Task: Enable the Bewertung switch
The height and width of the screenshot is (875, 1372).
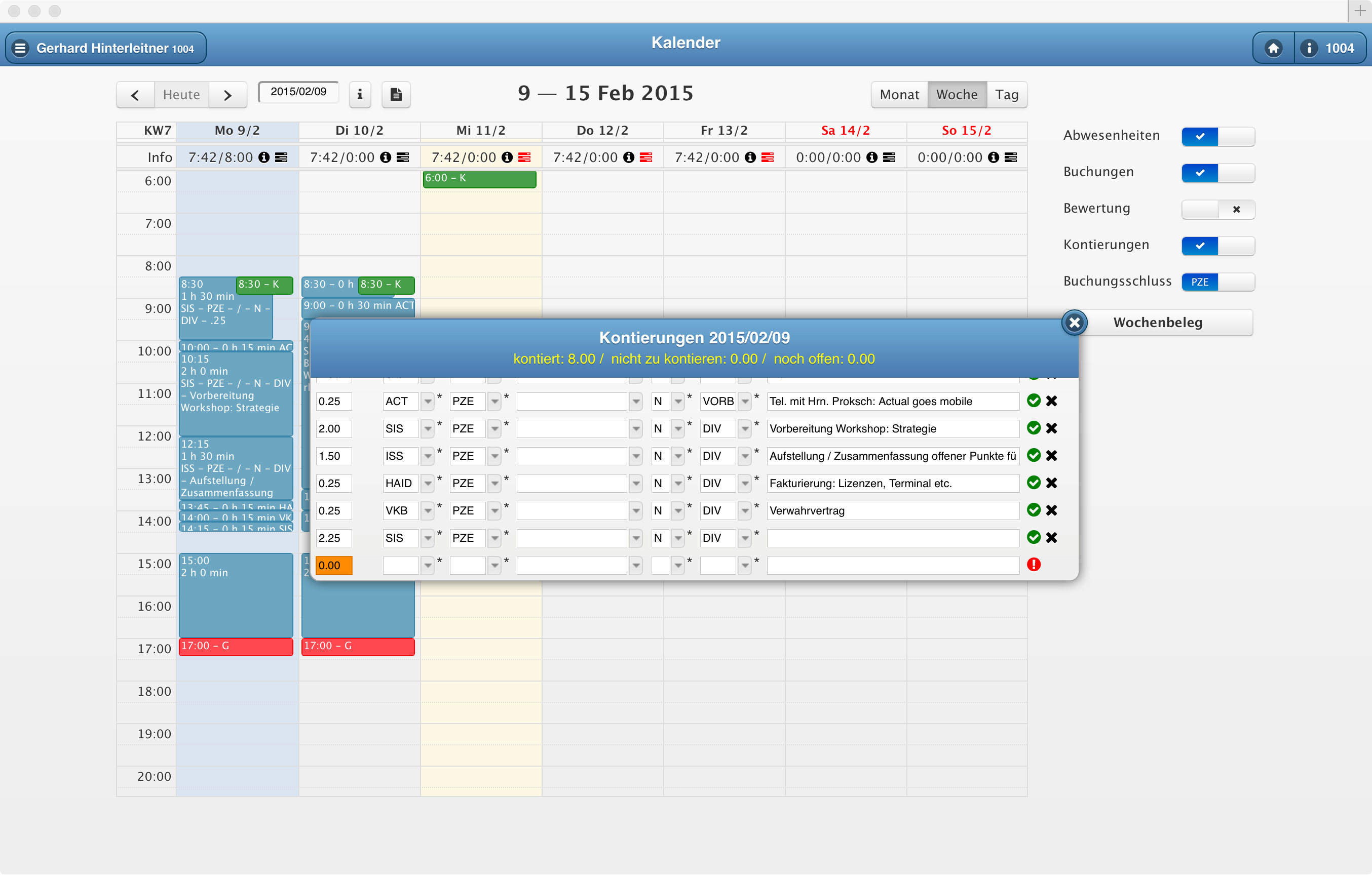Action: pos(1217,210)
